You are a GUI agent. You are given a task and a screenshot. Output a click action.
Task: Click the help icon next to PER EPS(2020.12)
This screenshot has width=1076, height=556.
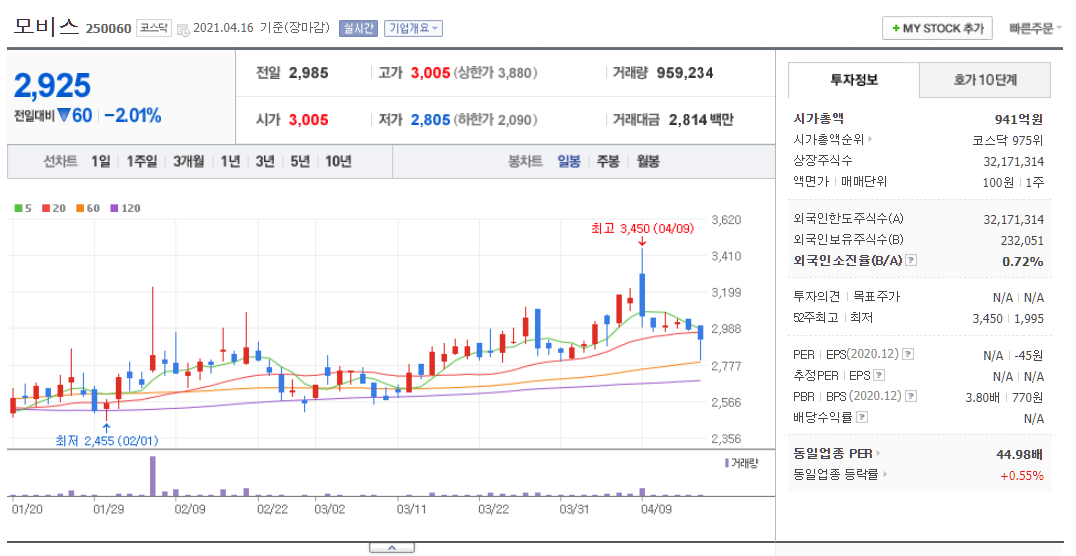[908, 354]
